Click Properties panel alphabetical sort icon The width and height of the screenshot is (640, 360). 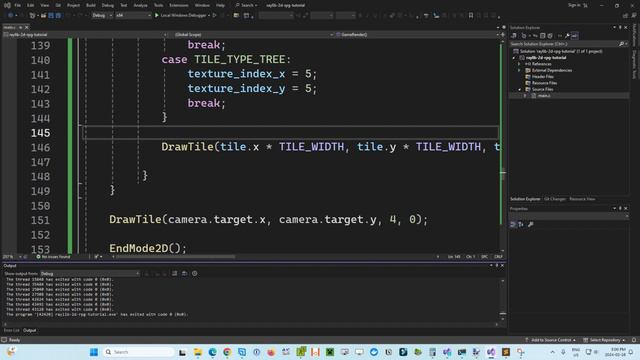point(521,224)
